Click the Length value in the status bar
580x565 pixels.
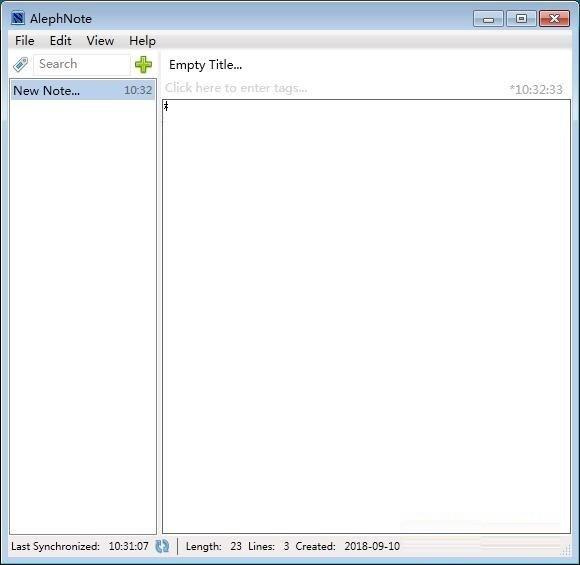(x=236, y=546)
